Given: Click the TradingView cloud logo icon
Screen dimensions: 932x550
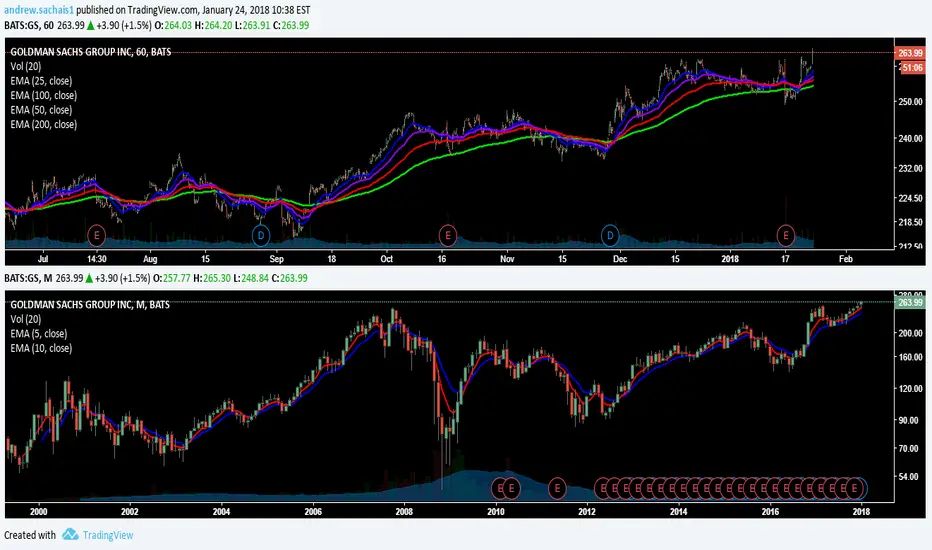Looking at the screenshot, I should coord(70,535).
